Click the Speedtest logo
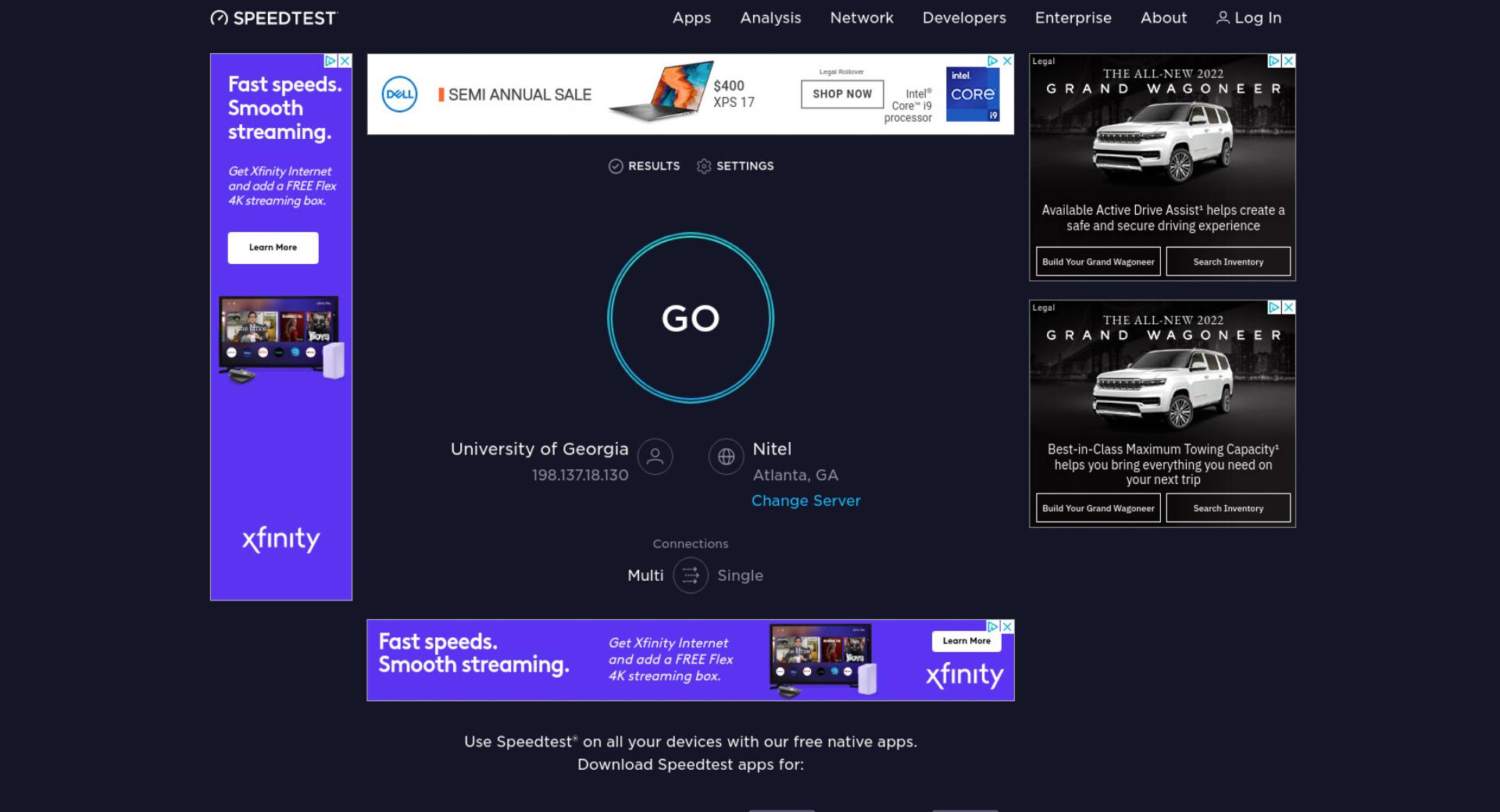Screen dimensions: 1500x812 (x=273, y=18)
